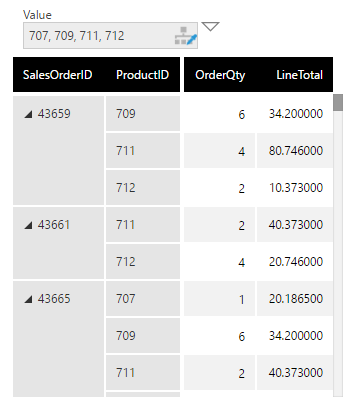Click the 20.186500 LineTotal cell

(295, 299)
